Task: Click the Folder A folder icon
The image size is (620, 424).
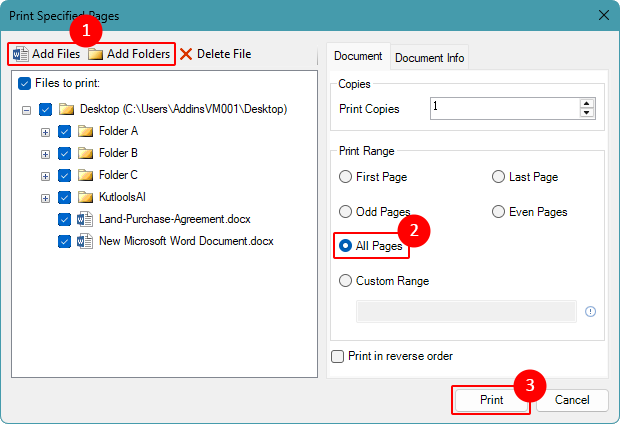Action: coord(85,131)
